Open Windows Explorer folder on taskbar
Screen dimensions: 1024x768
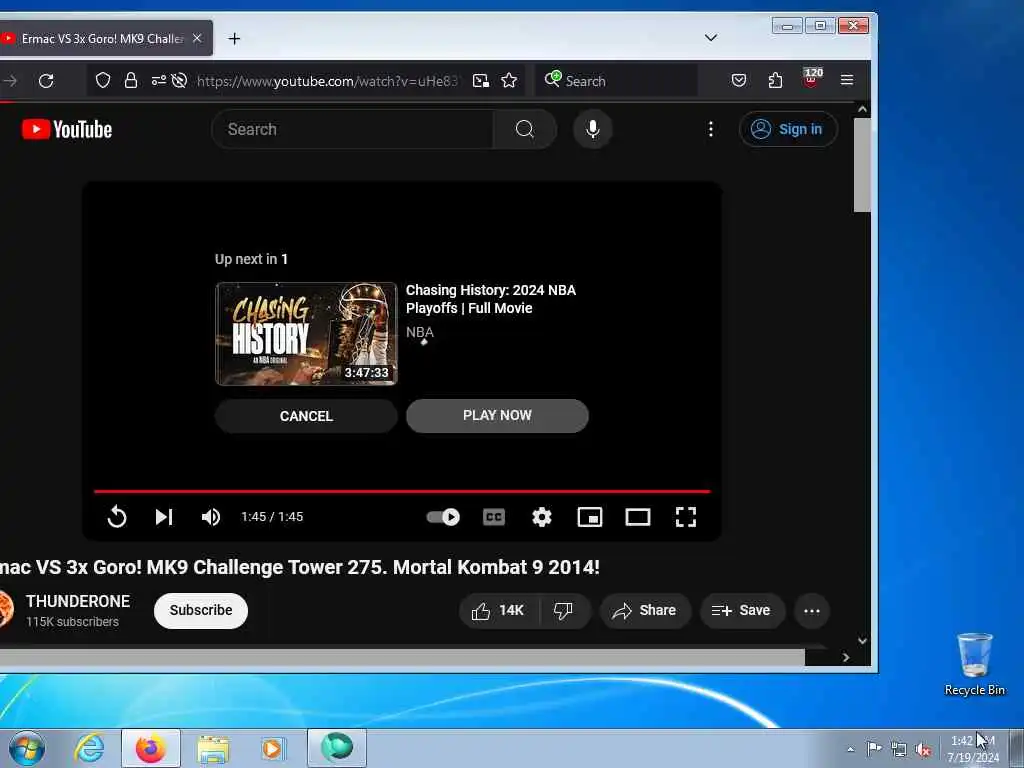click(213, 748)
